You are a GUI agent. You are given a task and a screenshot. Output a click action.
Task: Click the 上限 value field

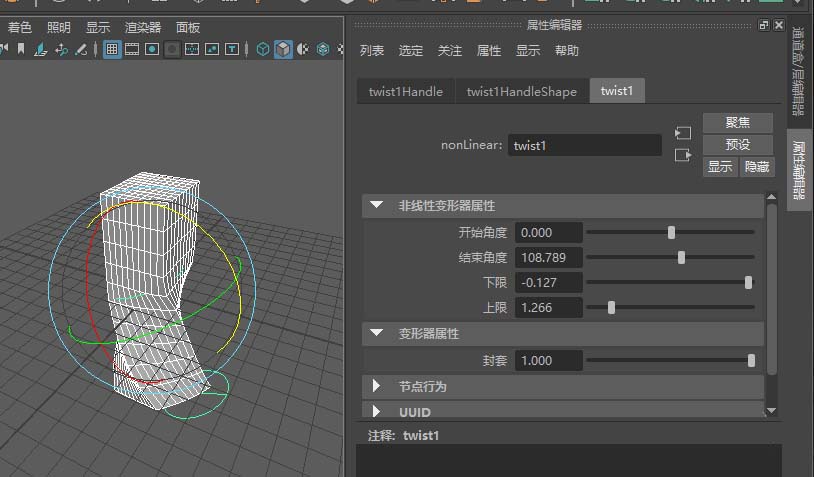(x=549, y=307)
